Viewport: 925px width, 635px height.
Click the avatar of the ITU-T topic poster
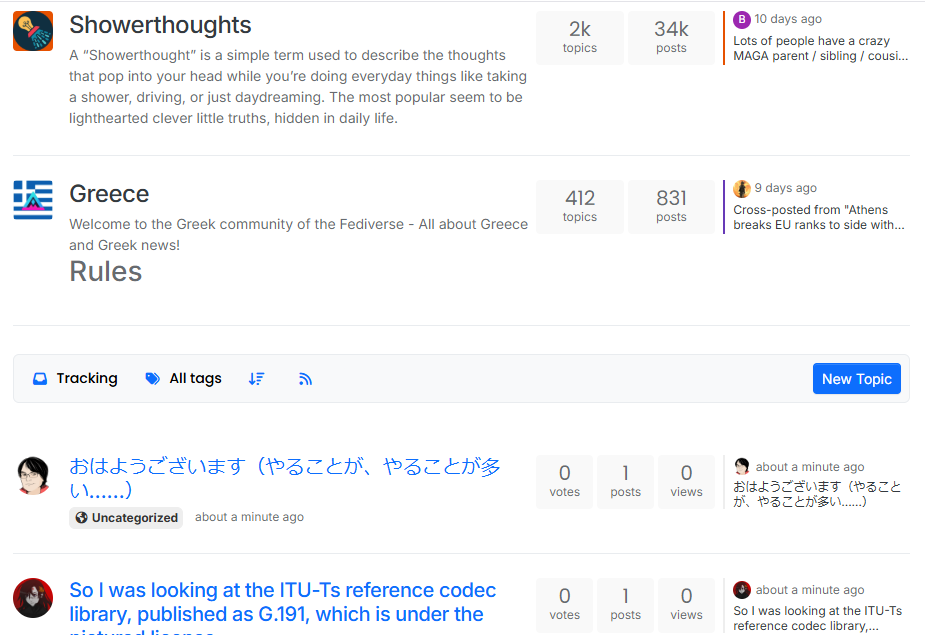[33, 597]
